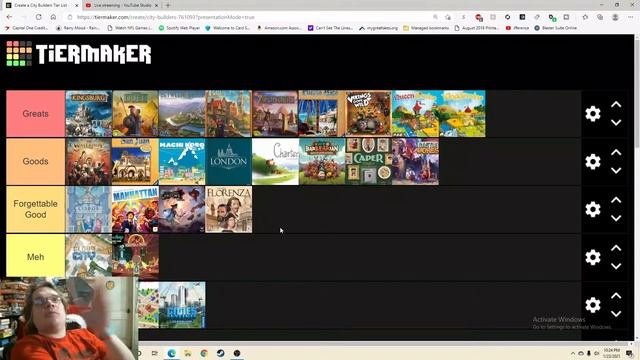Open a new browser tab

coord(168,5)
